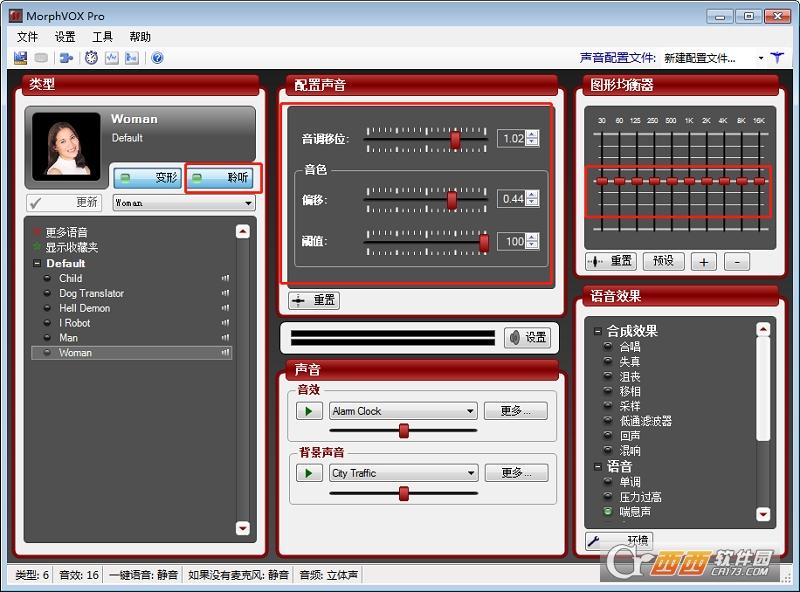Click the equalizer 重置 reset button
Viewport: 800px width, 592px height.
[x=611, y=261]
